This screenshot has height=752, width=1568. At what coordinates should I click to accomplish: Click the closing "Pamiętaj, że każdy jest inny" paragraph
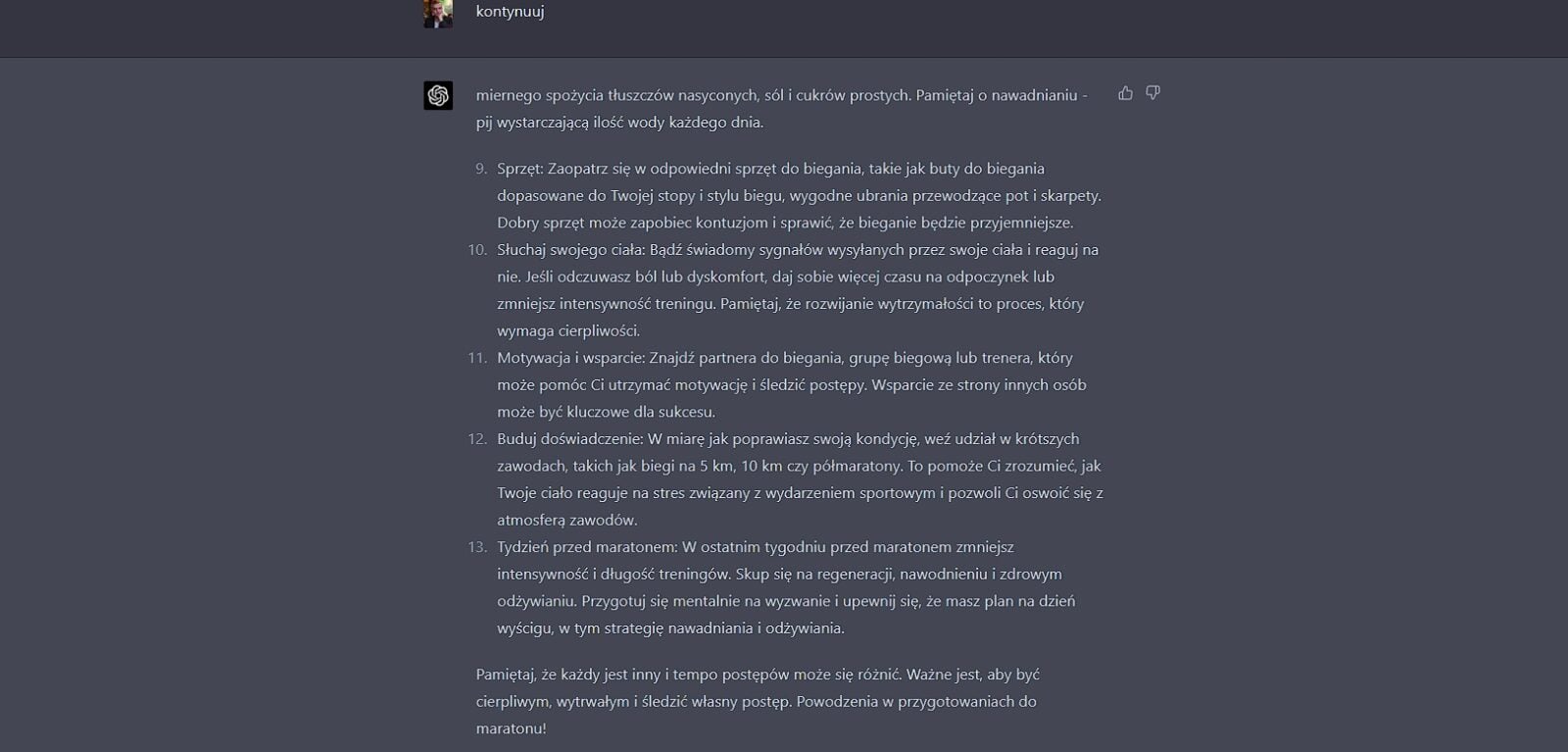tap(758, 702)
